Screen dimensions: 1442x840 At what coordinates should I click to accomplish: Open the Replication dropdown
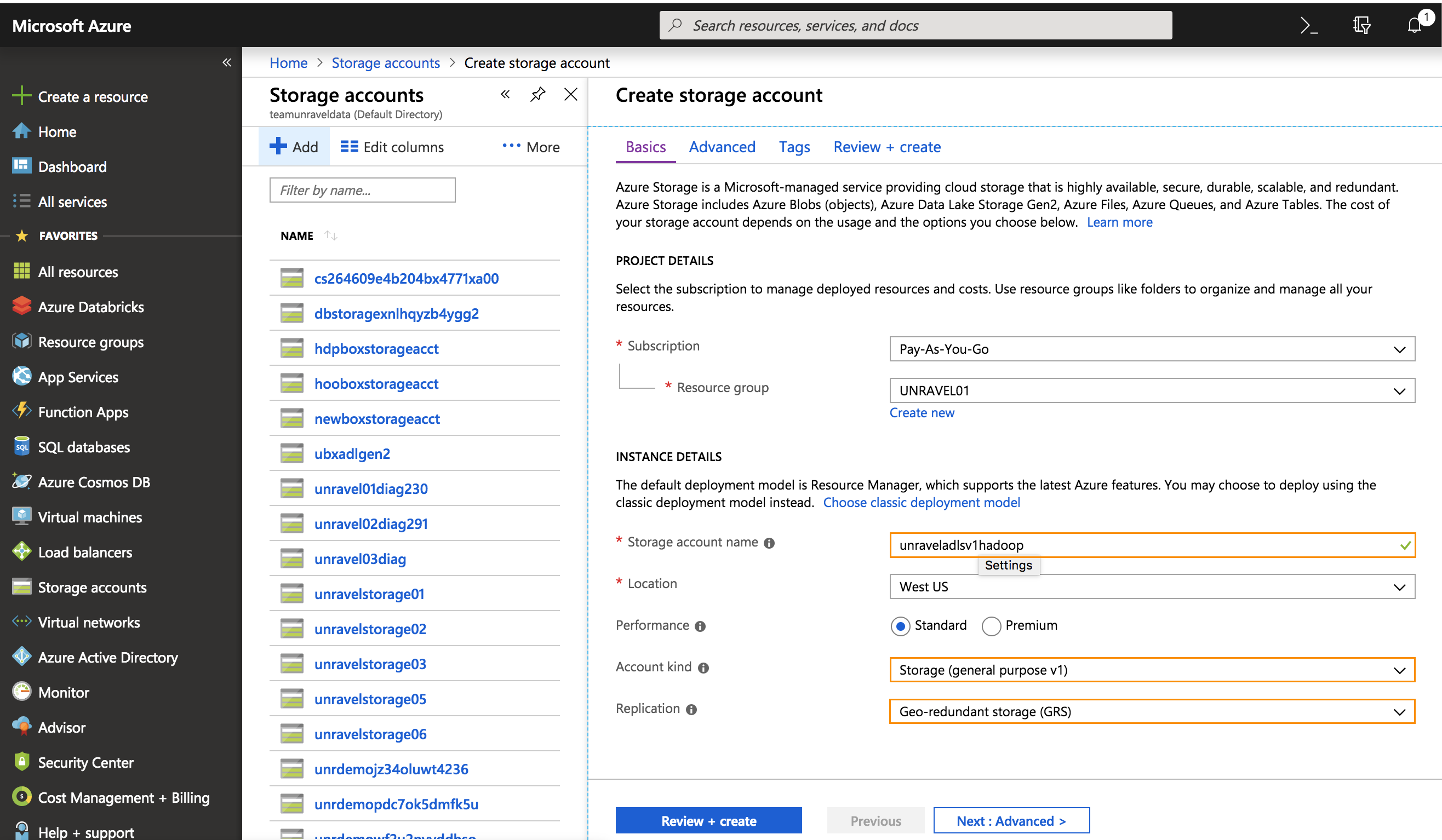click(x=1153, y=712)
